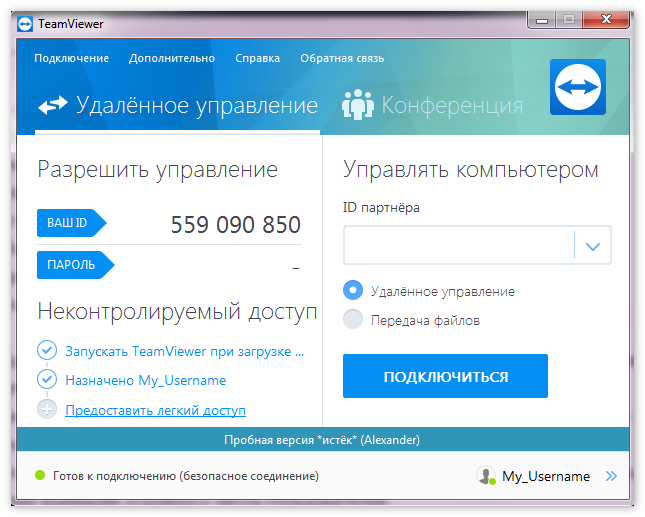Click the Неконтролируемый доступ heading
This screenshot has height=517, width=645.
tap(177, 312)
